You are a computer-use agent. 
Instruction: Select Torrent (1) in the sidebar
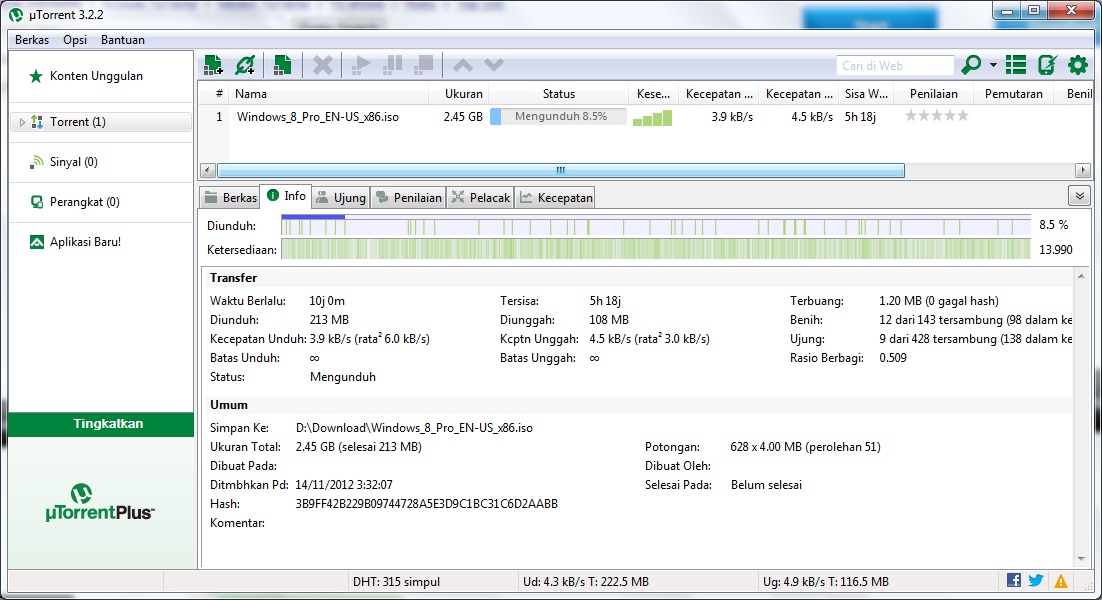[x=101, y=122]
